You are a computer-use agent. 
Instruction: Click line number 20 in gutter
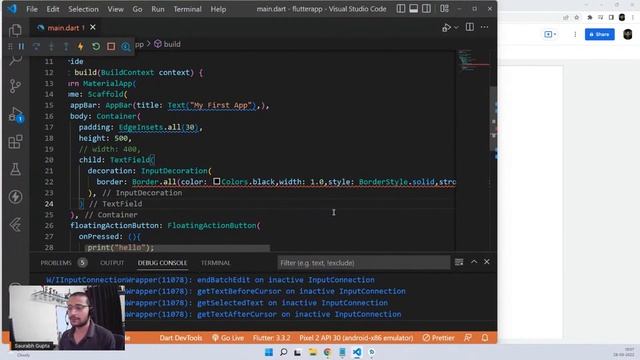(x=49, y=160)
